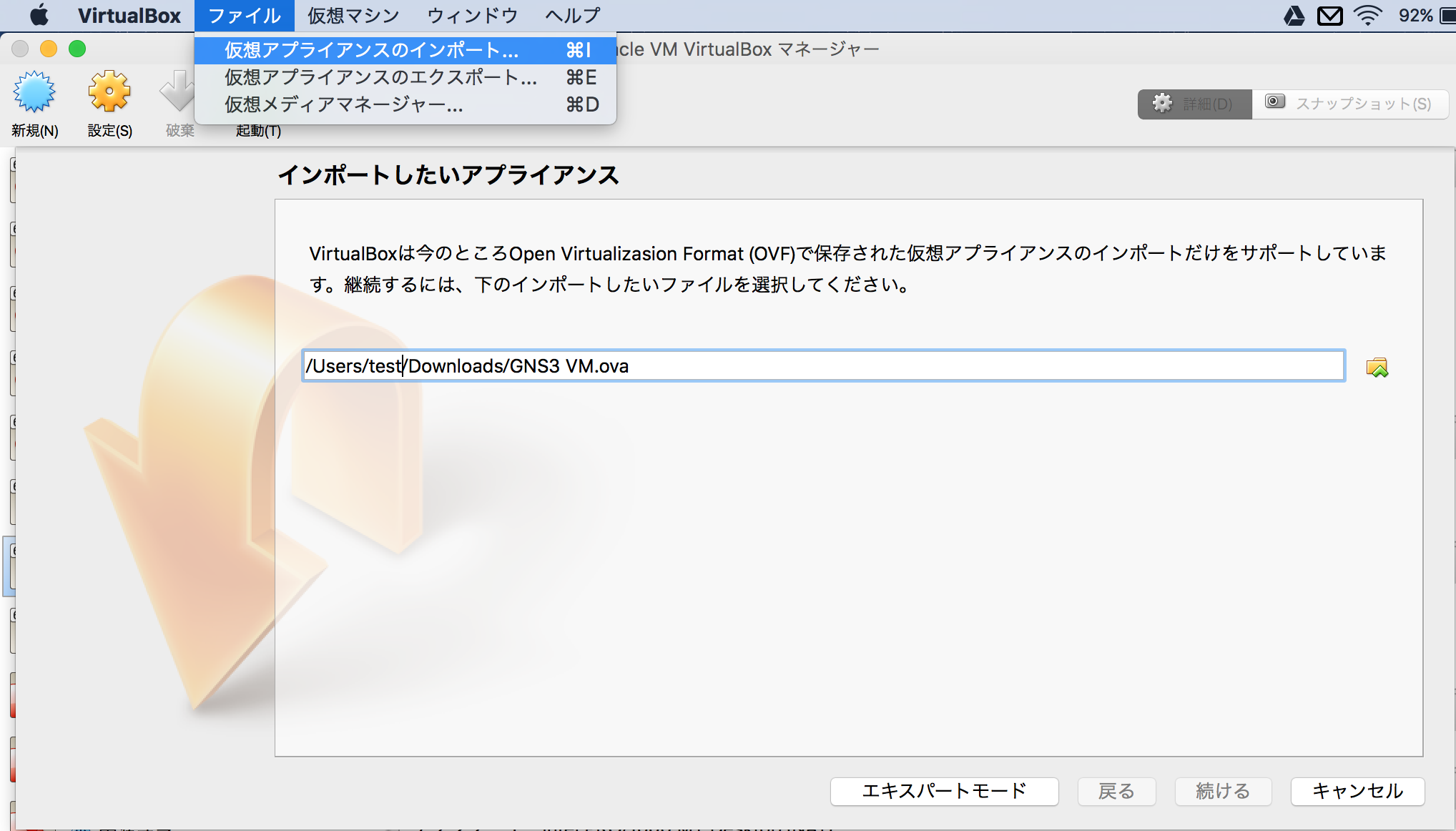Screen dimensions: 1456x831
Task: Click the battery status icon
Action: click(1447, 16)
